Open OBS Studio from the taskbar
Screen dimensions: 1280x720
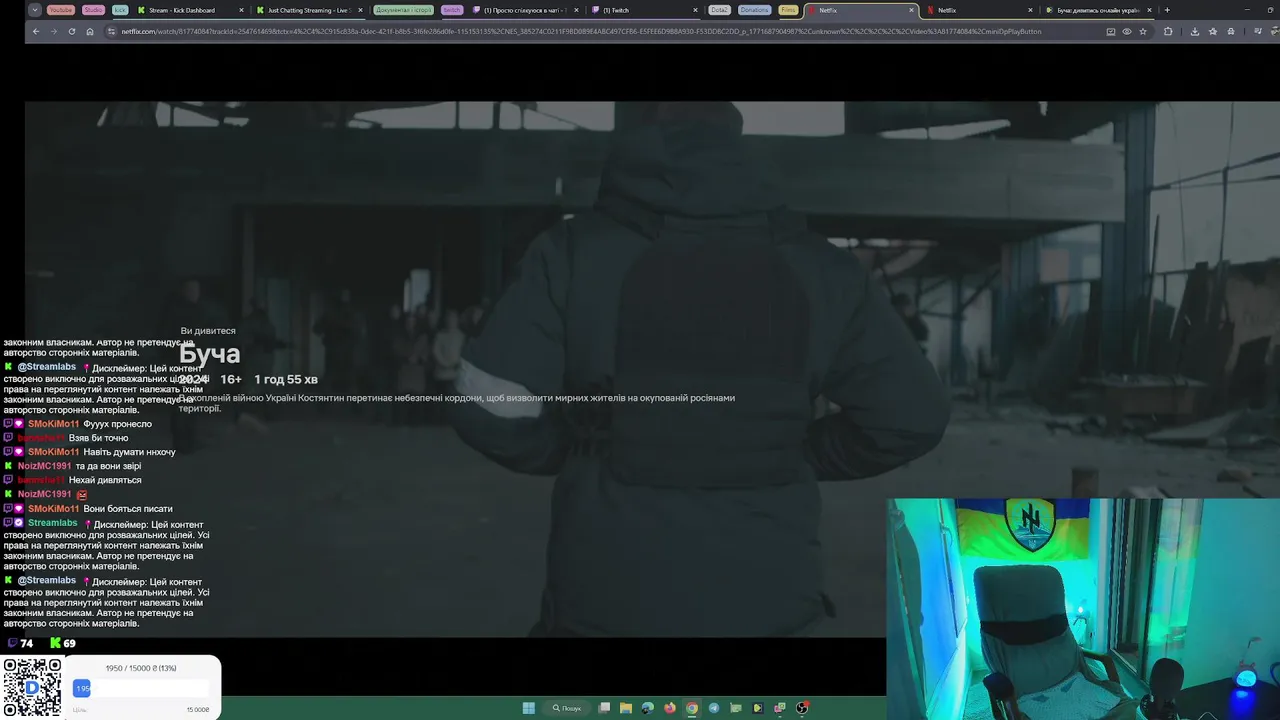point(802,708)
